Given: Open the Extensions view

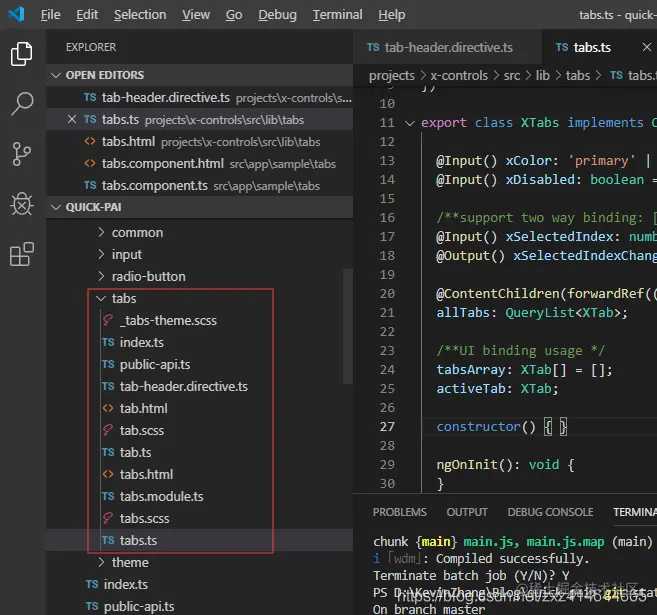Looking at the screenshot, I should (x=22, y=254).
